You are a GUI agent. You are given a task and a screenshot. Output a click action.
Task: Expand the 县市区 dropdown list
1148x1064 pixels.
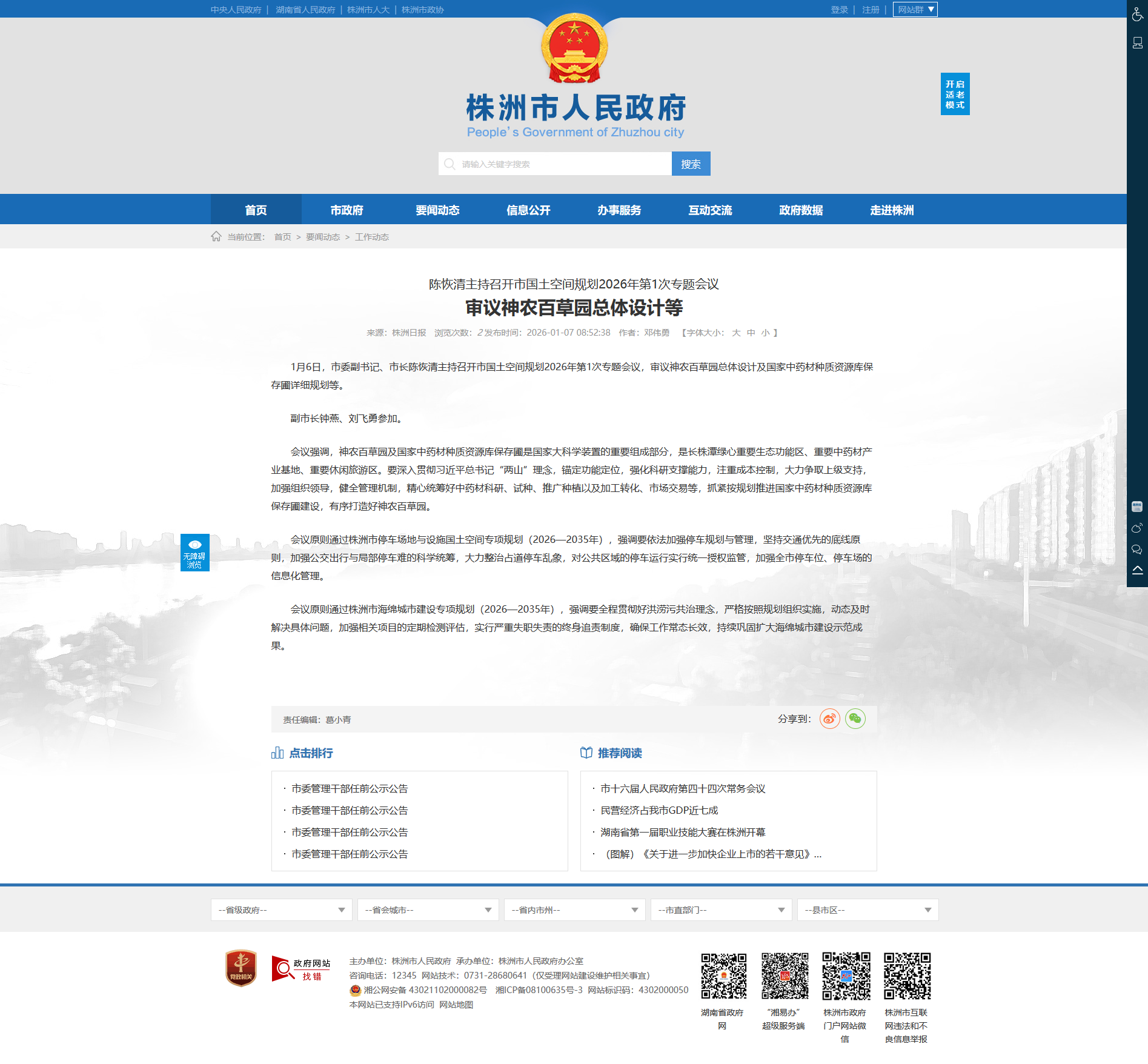(x=868, y=909)
